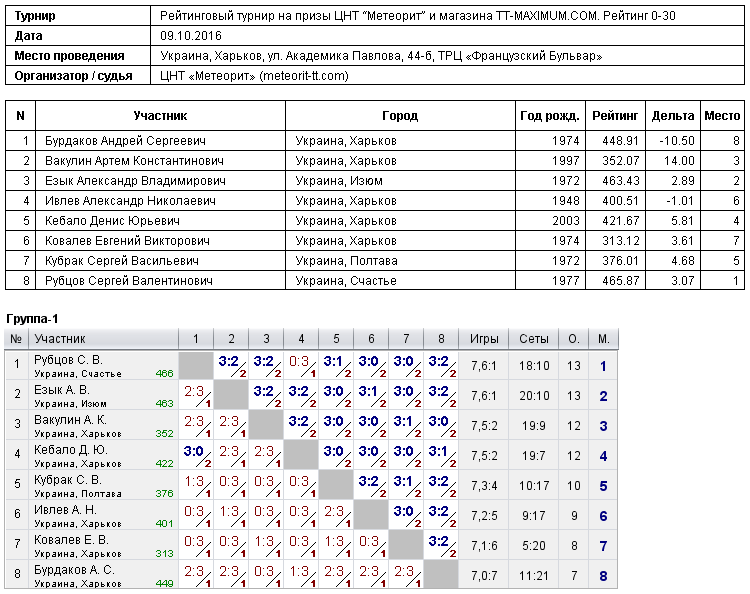Click city cell Украина, Полтава in top table
This screenshot has height=594, width=750.
click(346, 261)
